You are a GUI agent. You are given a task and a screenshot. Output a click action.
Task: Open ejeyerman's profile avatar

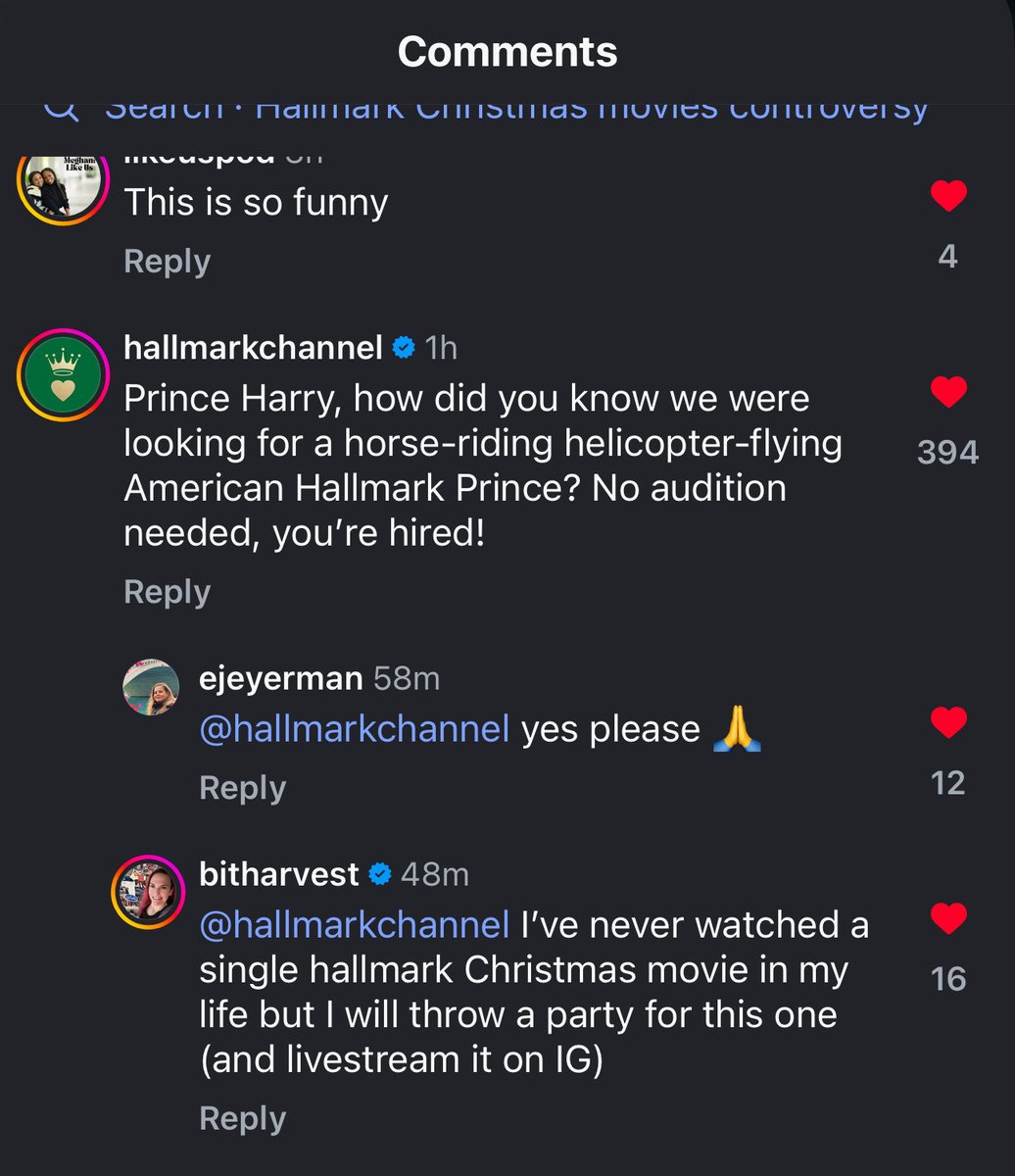point(151,687)
